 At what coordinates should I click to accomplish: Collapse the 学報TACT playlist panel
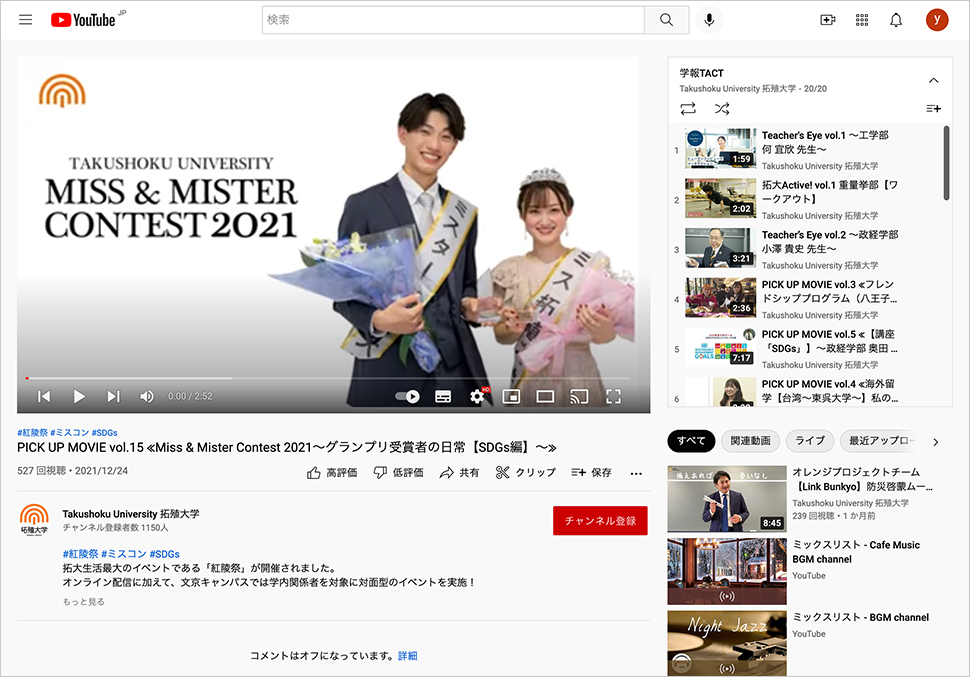point(934,80)
